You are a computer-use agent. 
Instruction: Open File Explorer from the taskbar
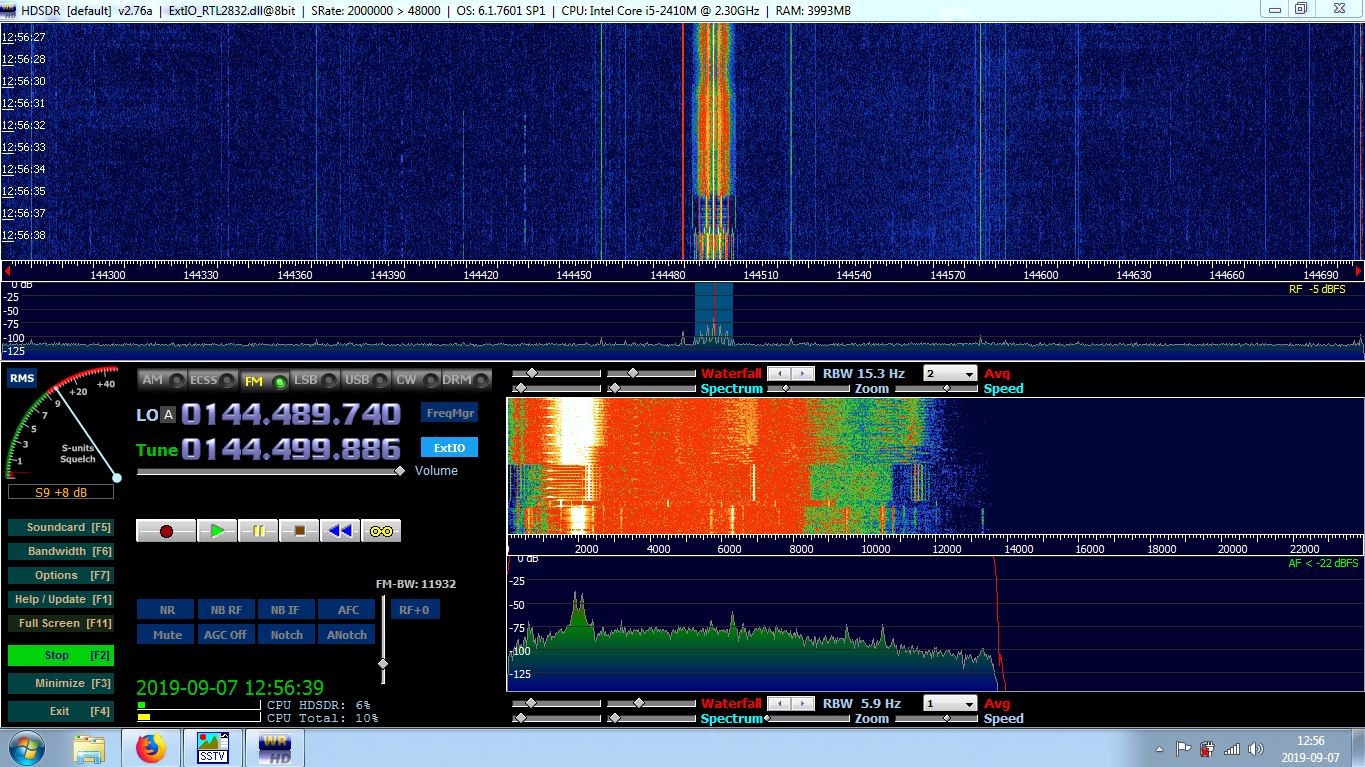(89, 748)
